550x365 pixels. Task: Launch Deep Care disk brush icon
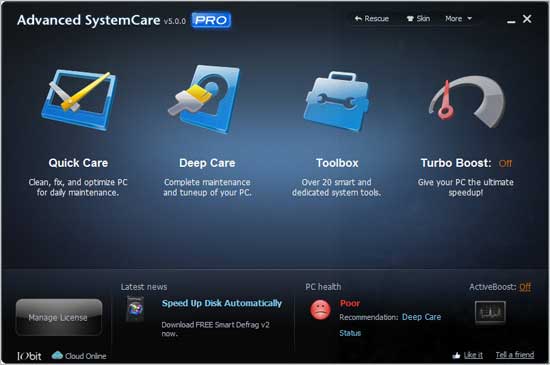click(204, 99)
